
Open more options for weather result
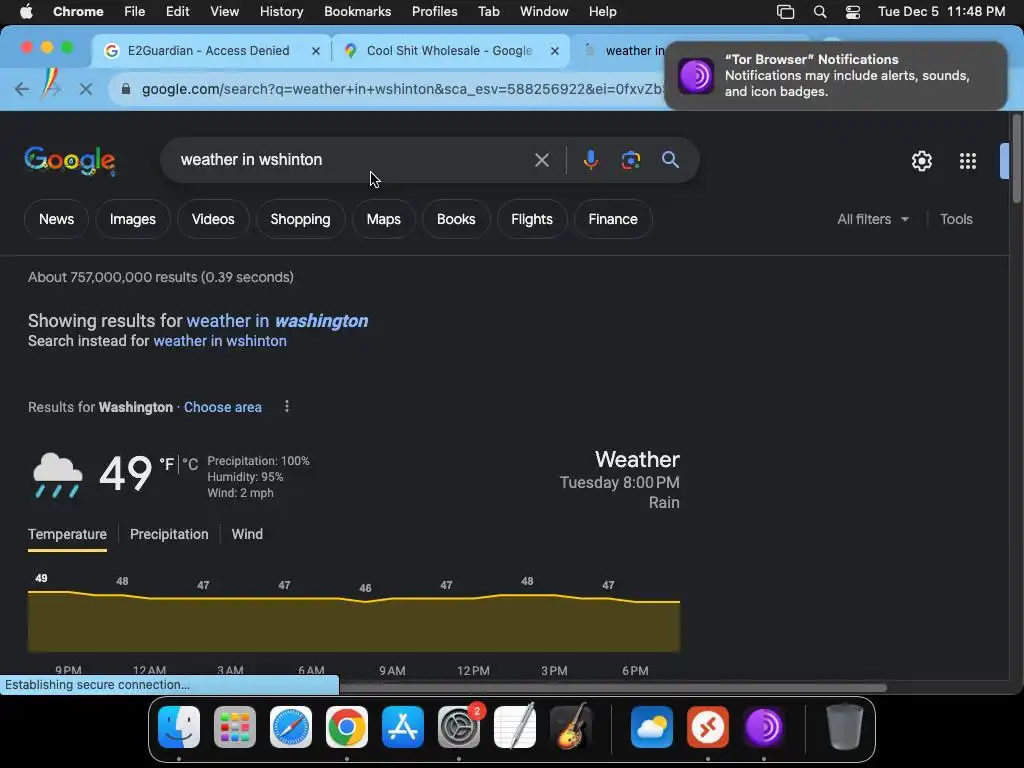pyautogui.click(x=287, y=407)
